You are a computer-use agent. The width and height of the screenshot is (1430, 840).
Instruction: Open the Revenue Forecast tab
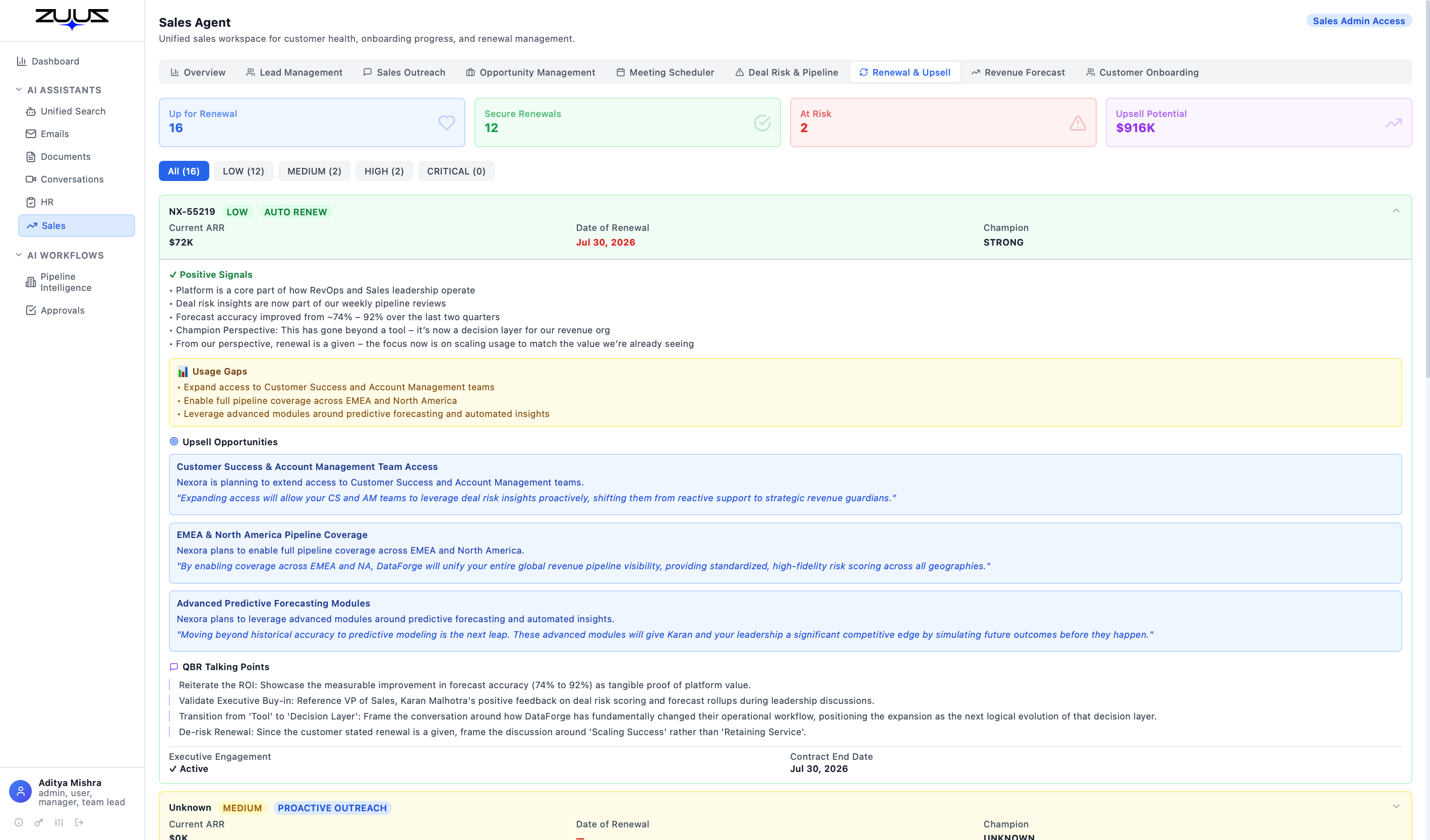(1018, 72)
